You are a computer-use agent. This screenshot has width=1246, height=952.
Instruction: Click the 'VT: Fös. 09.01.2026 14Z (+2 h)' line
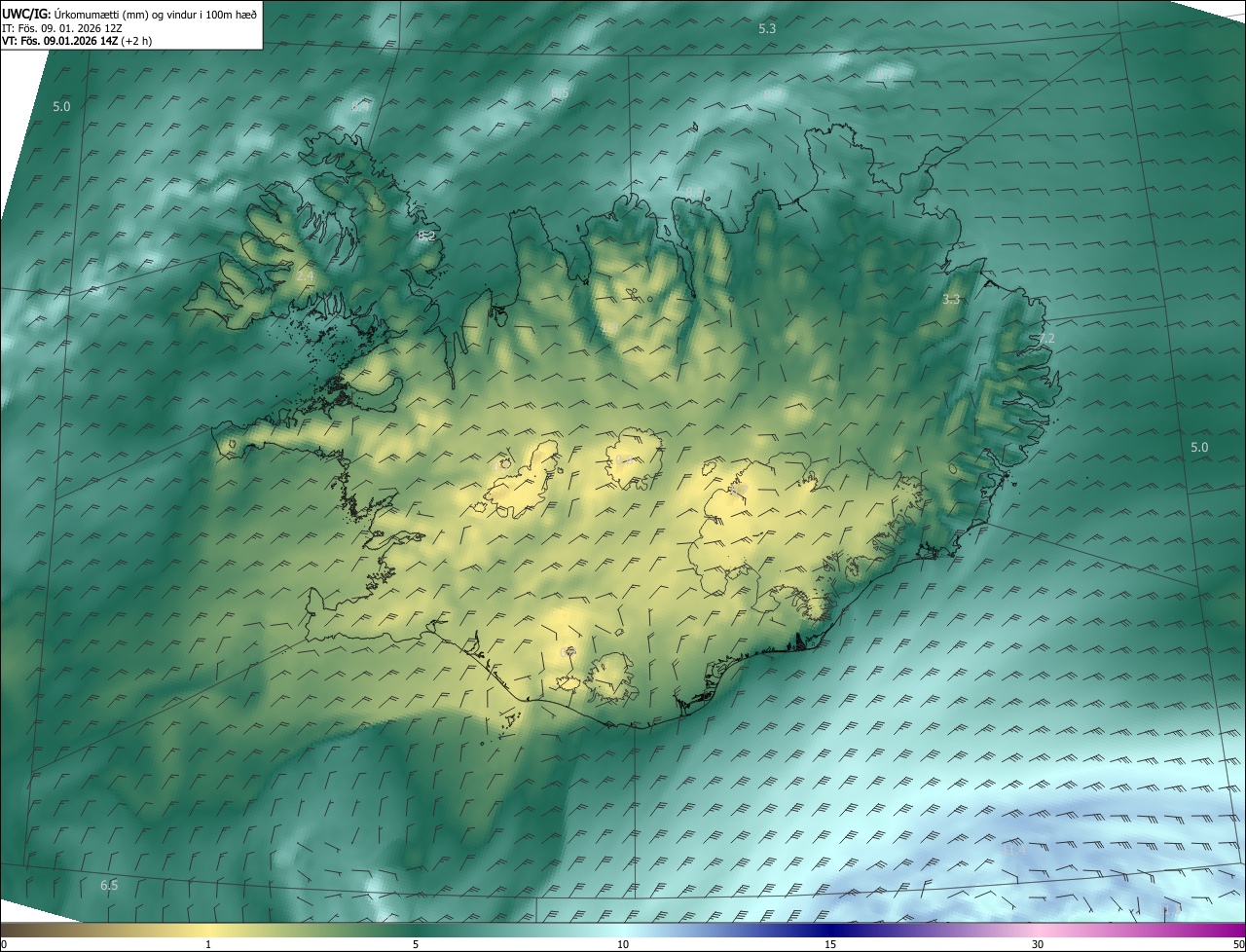[x=77, y=41]
